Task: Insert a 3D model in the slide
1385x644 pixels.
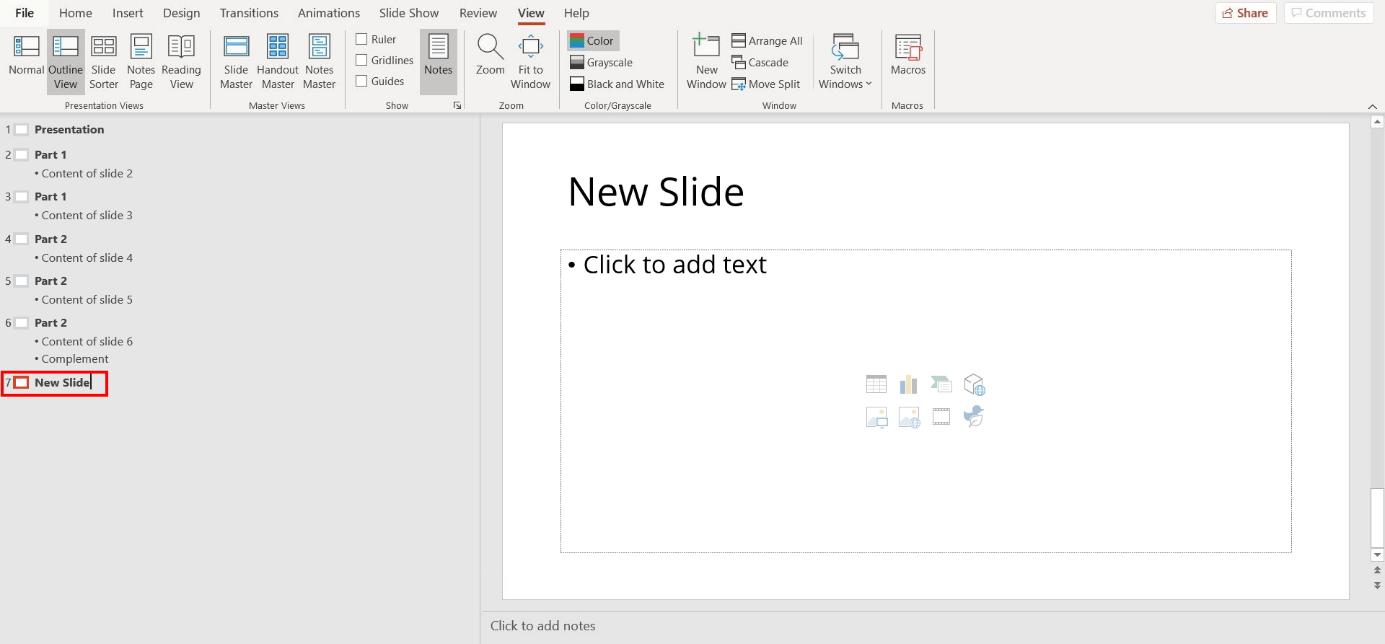Action: pos(974,384)
